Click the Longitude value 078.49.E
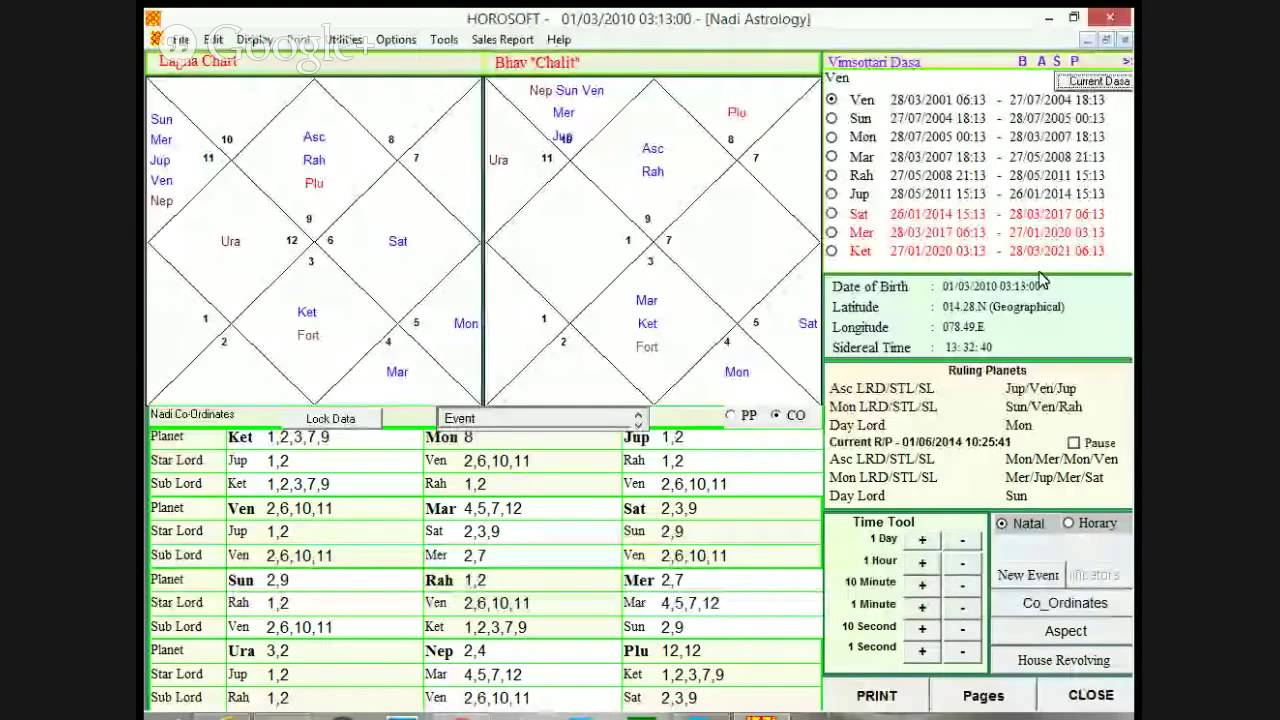1280x720 pixels. pyautogui.click(x=963, y=327)
